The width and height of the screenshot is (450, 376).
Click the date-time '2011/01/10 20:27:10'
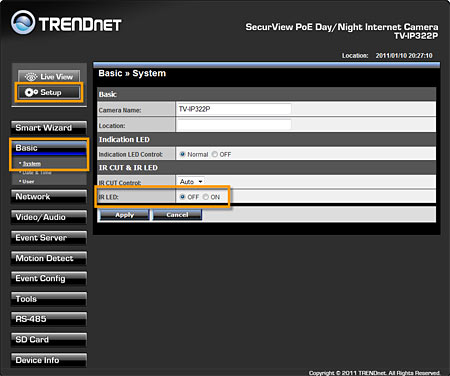point(404,56)
